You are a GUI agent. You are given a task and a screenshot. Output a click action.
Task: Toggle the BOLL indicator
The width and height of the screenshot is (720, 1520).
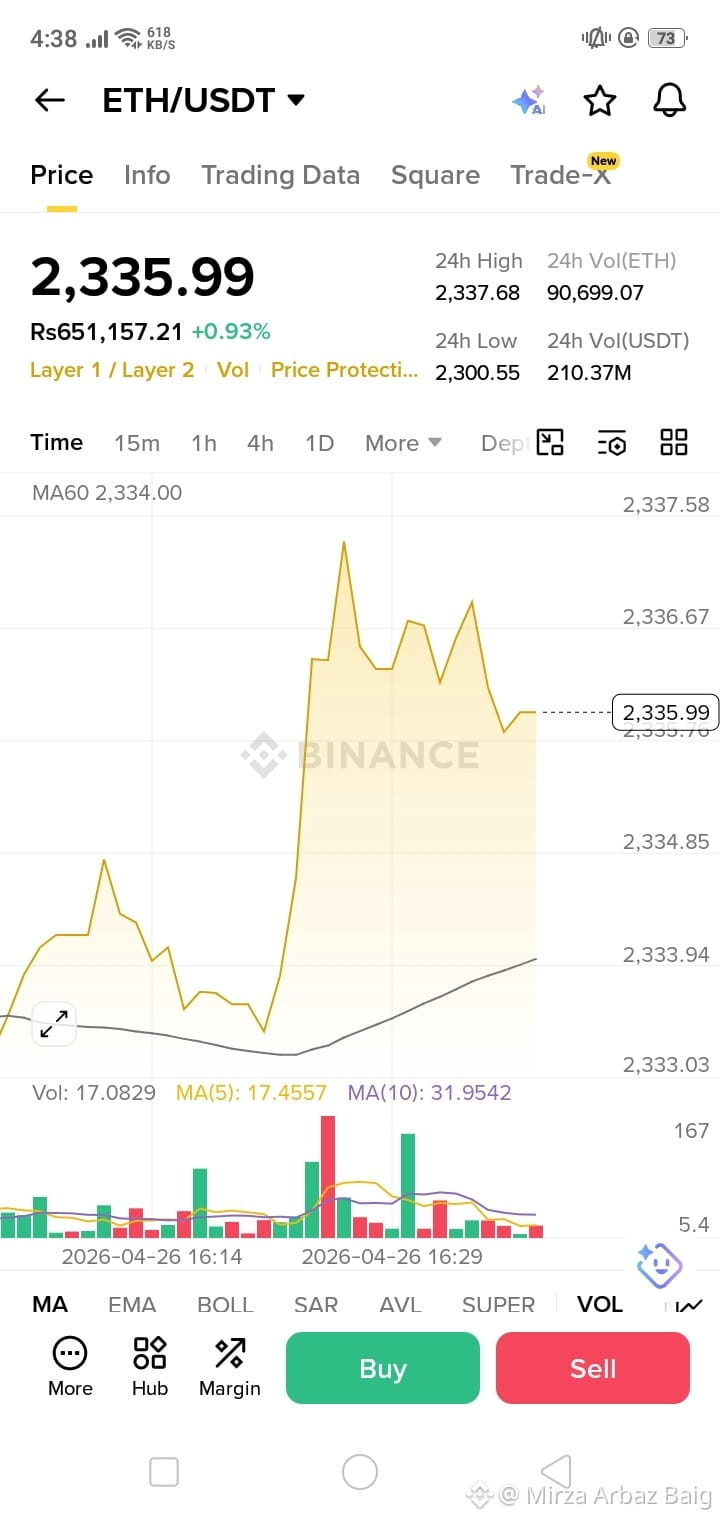(225, 1304)
